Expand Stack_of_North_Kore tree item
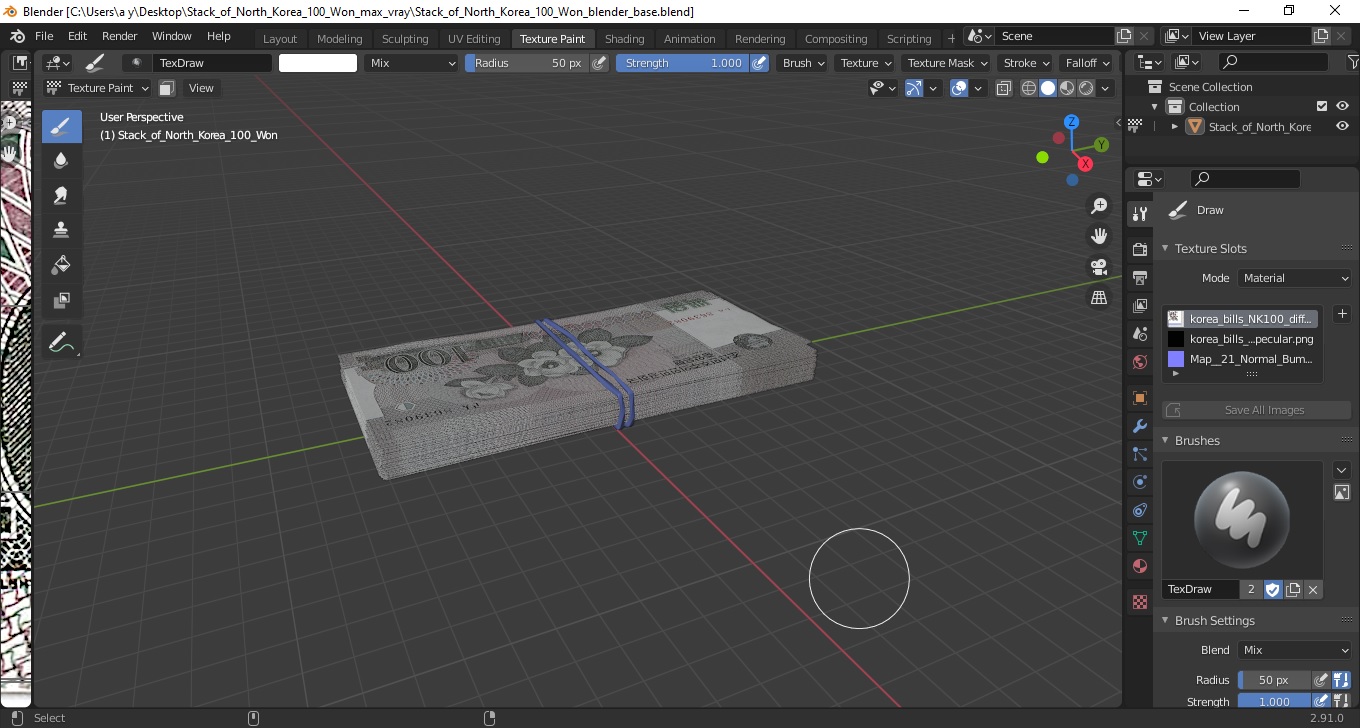1360x728 pixels. tap(1175, 127)
